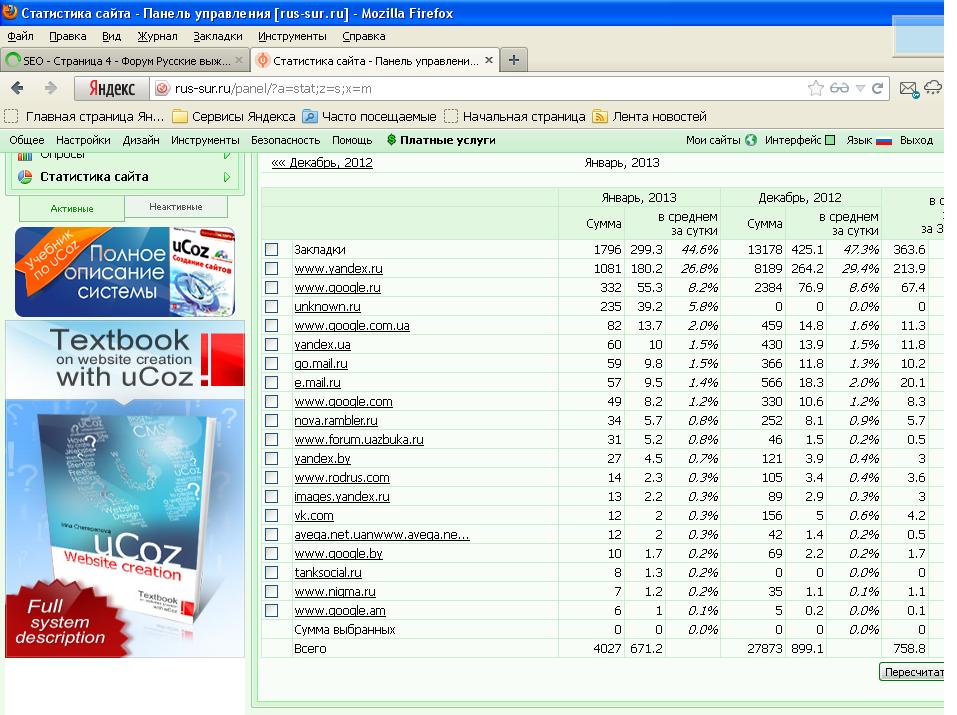Check the www.yandex.ru row checkbox
This screenshot has height=715, width=957.
(272, 269)
